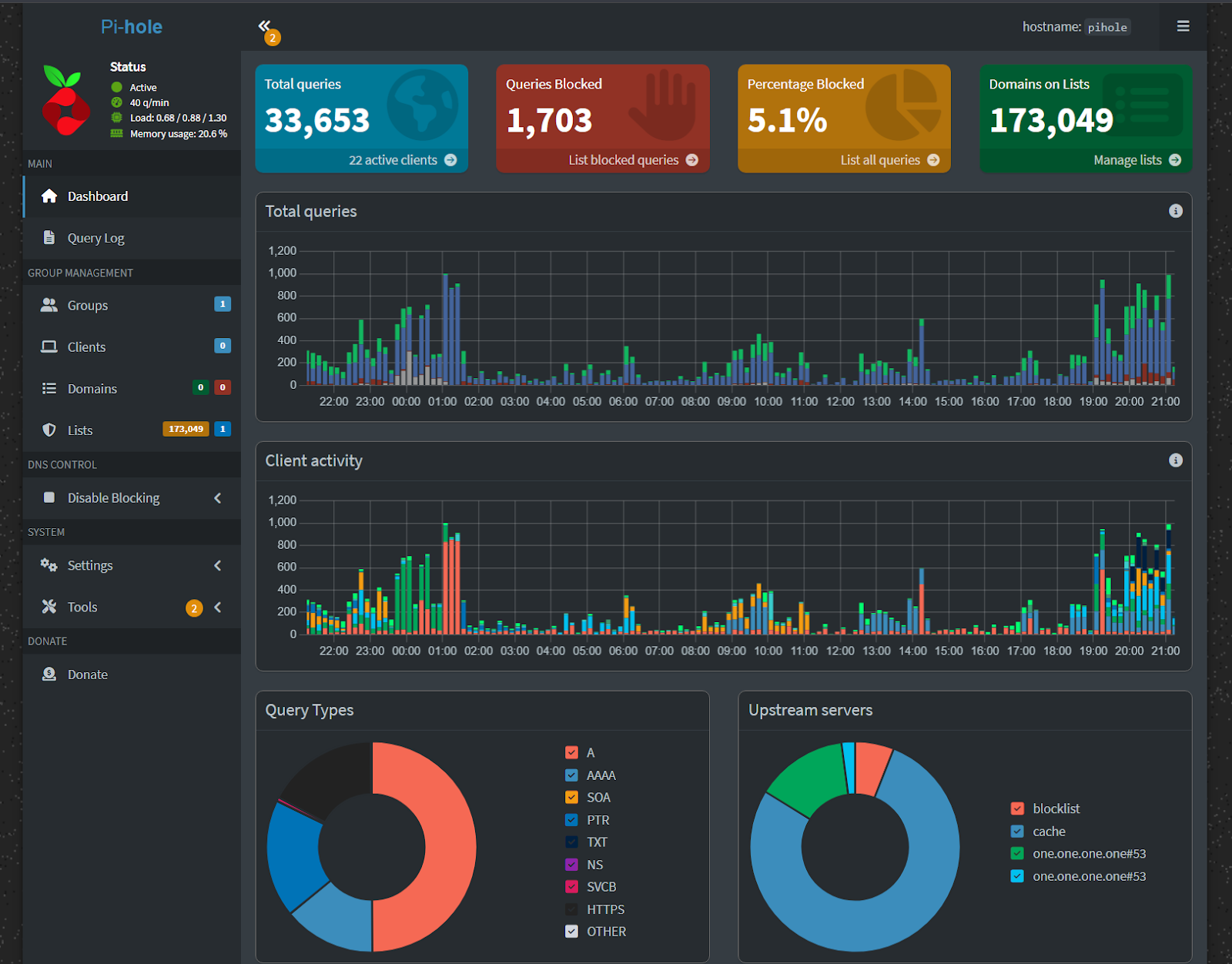Click pie chart icon in Percentage Blocked card

click(x=903, y=105)
